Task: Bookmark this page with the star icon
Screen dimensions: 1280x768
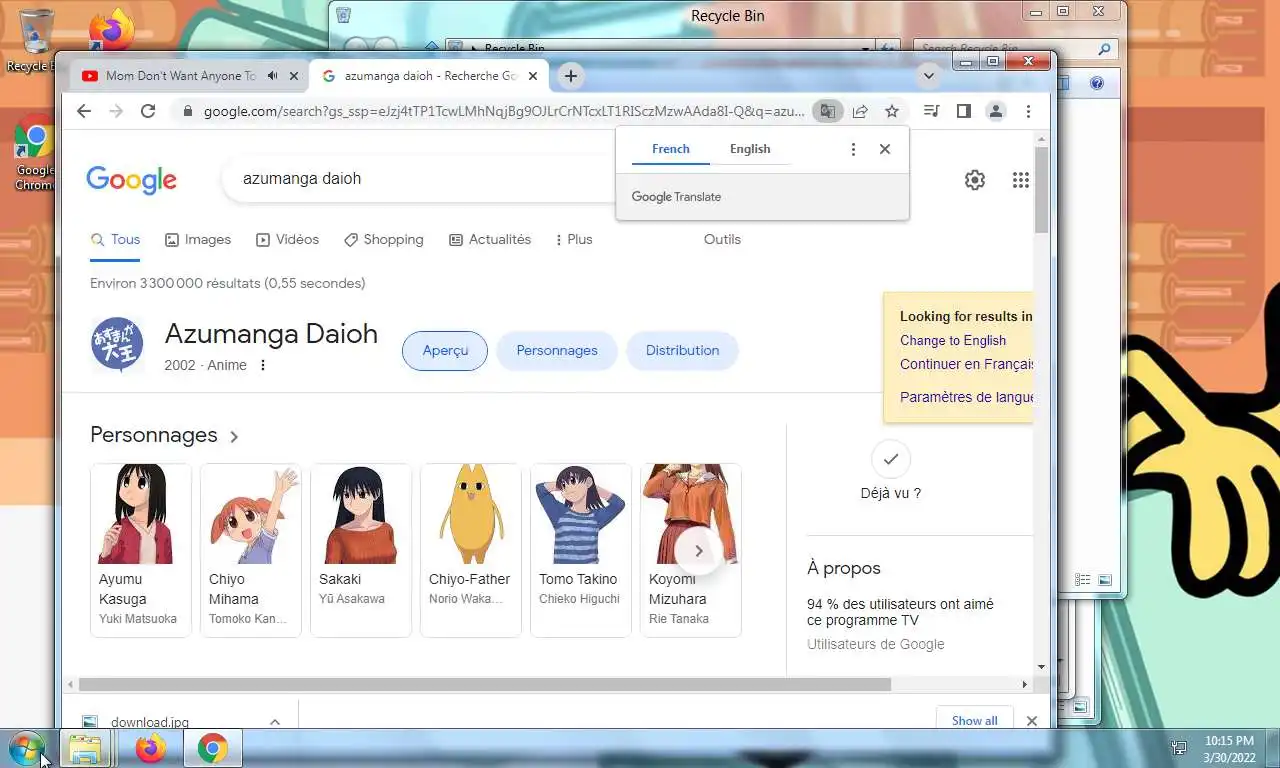Action: (x=892, y=111)
